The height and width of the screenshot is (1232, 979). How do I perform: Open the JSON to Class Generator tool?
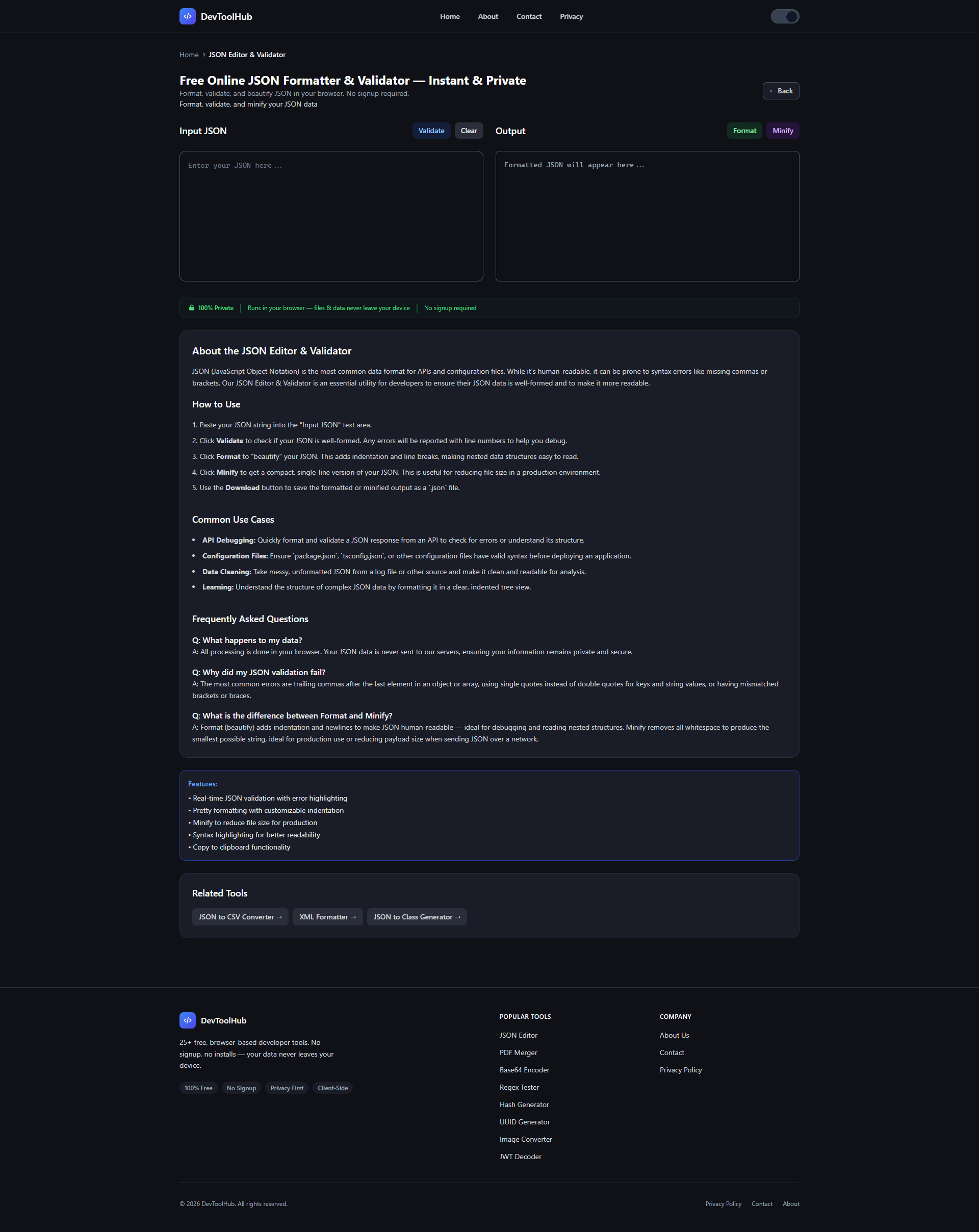pyautogui.click(x=417, y=916)
